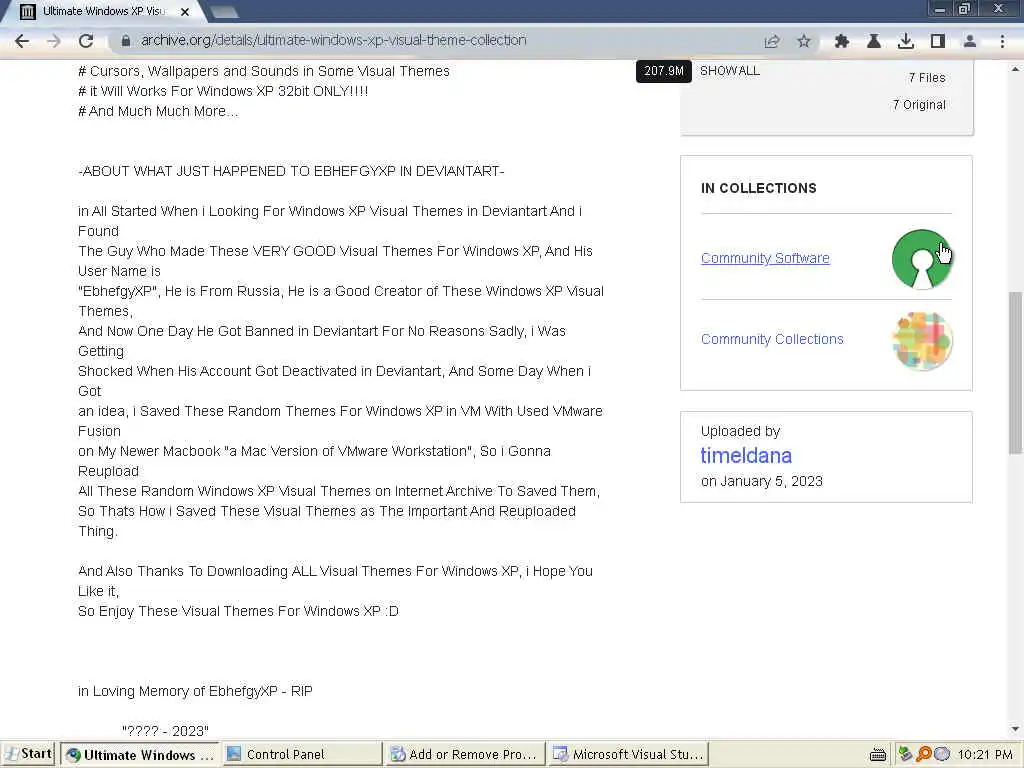Screen dimensions: 1024x768
Task: Close the Ultimate Windows XP tab
Action: [x=185, y=12]
